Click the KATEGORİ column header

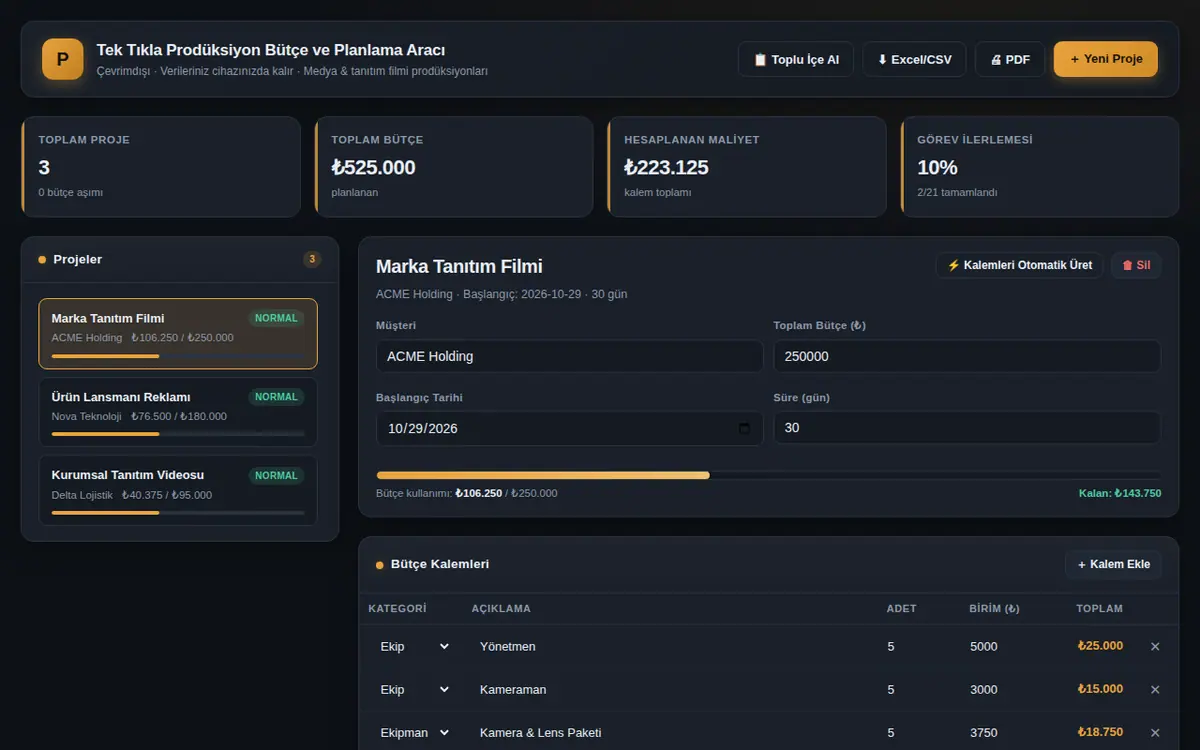click(397, 609)
